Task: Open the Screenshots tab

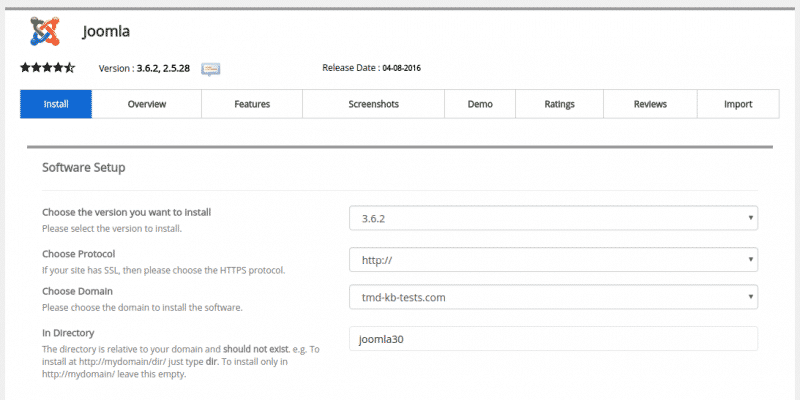Action: pyautogui.click(x=373, y=104)
